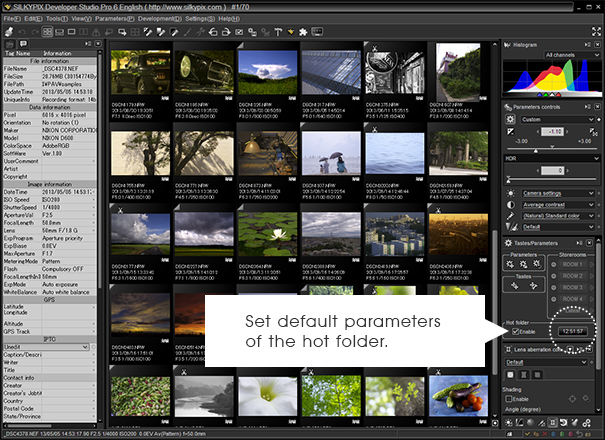Click the exposure bias icon in Parameters controls
605x440 pixels.
tap(510, 132)
